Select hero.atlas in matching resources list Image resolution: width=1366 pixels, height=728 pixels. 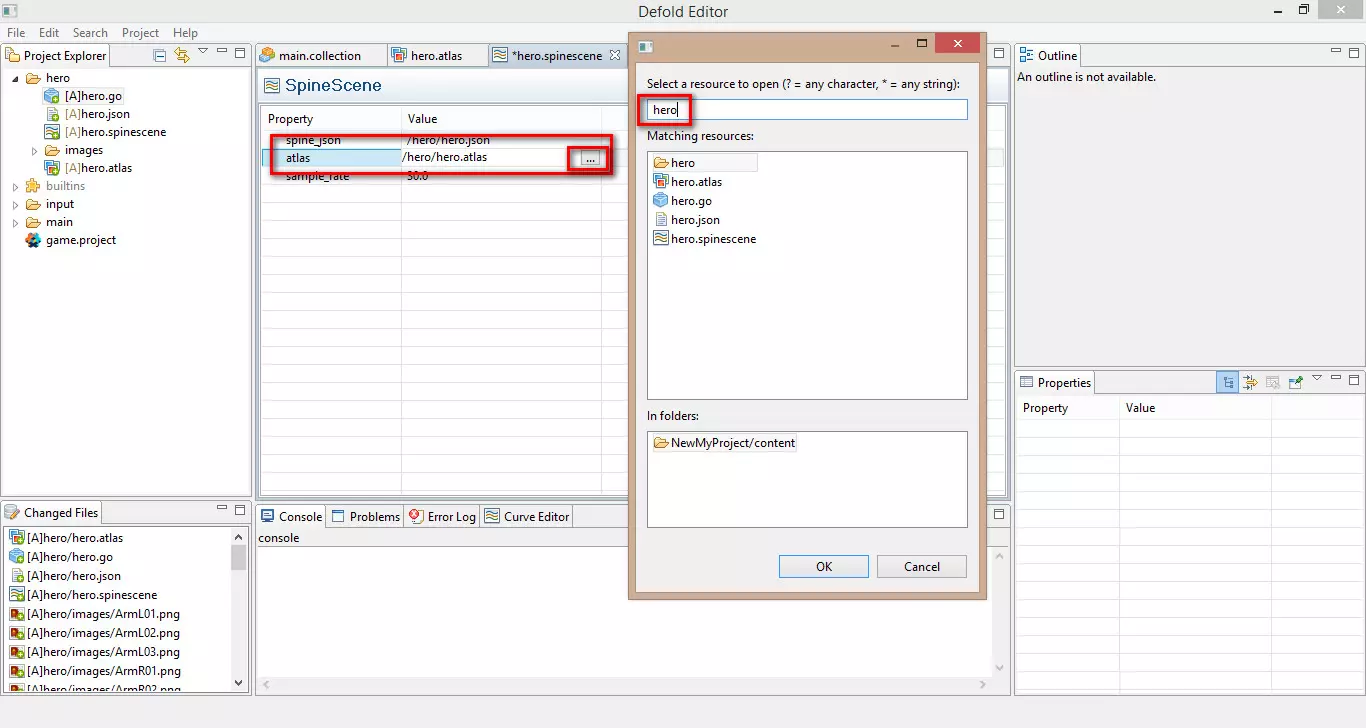click(x=696, y=182)
